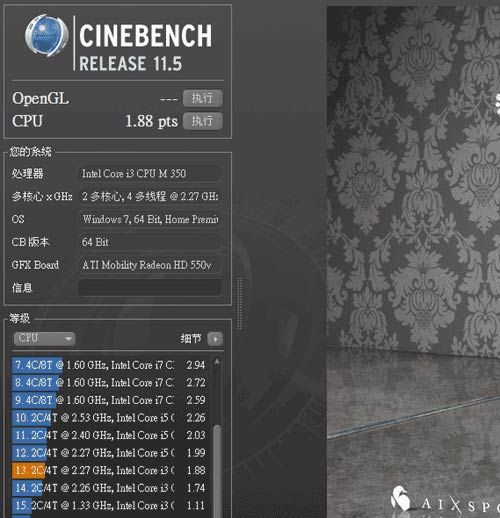Click the CPU score 1.88 pts
This screenshot has height=518, width=500.
pos(151,121)
